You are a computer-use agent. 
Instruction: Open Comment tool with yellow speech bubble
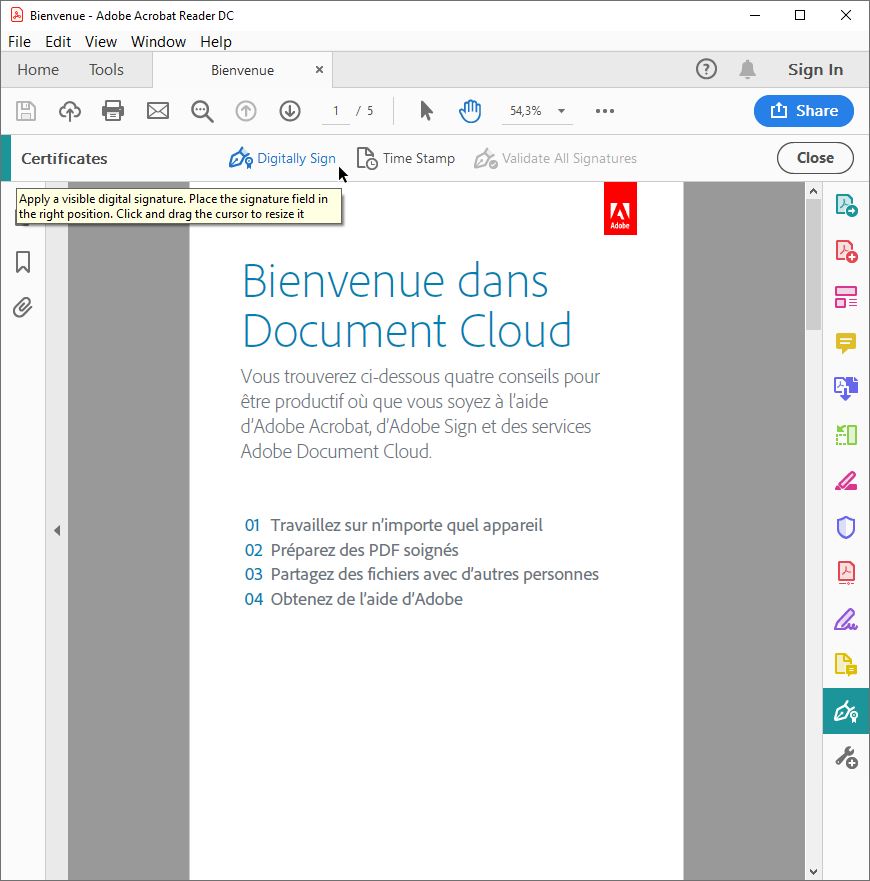846,342
